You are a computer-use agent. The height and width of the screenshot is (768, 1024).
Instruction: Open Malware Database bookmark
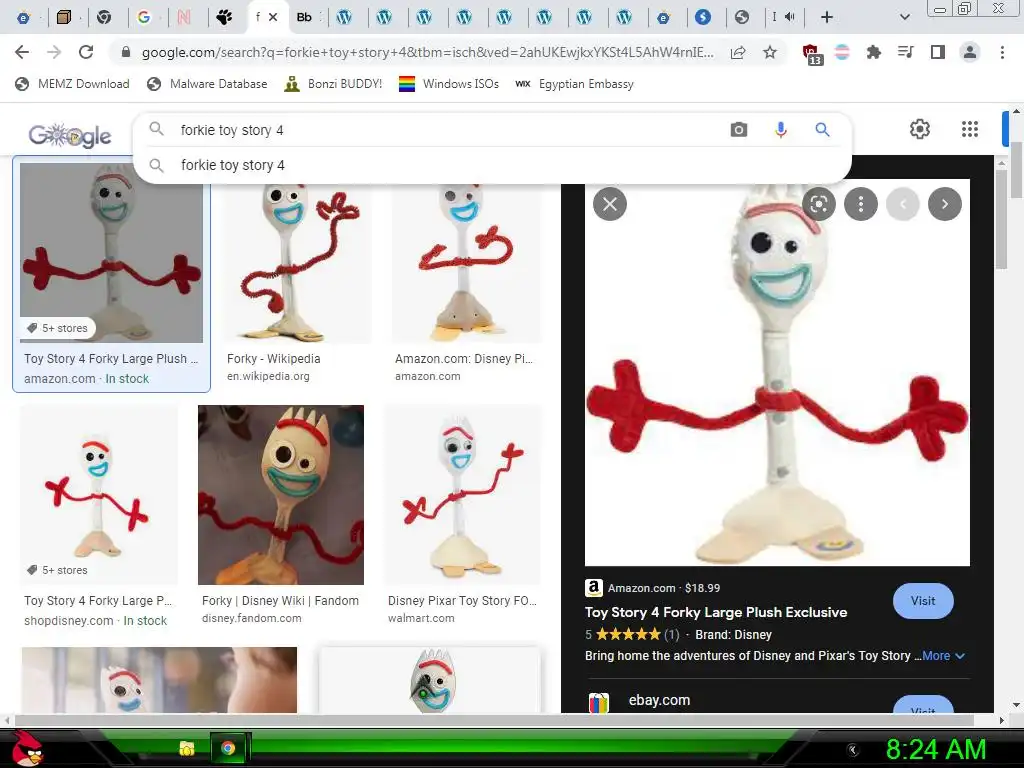208,84
